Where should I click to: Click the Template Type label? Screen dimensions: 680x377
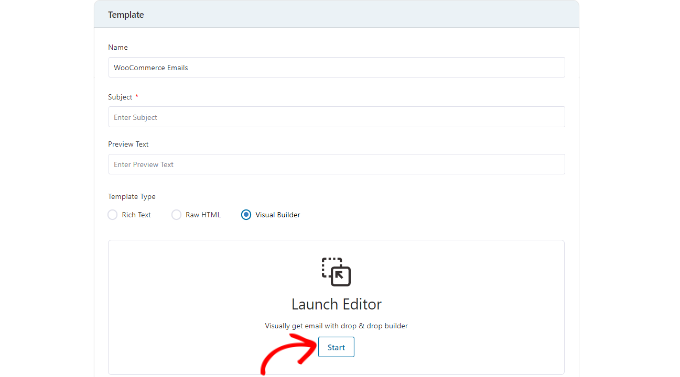pos(131,197)
